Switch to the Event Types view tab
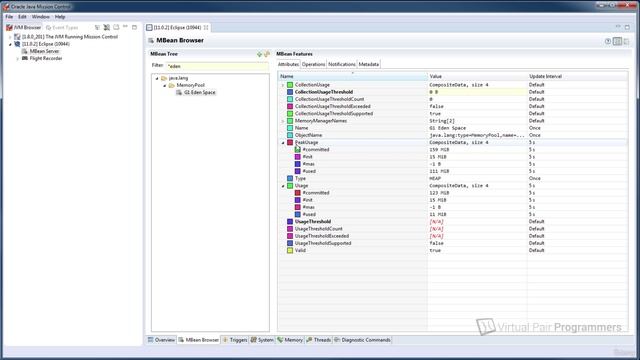Screen dimensions: 640x360 [x=62, y=27]
